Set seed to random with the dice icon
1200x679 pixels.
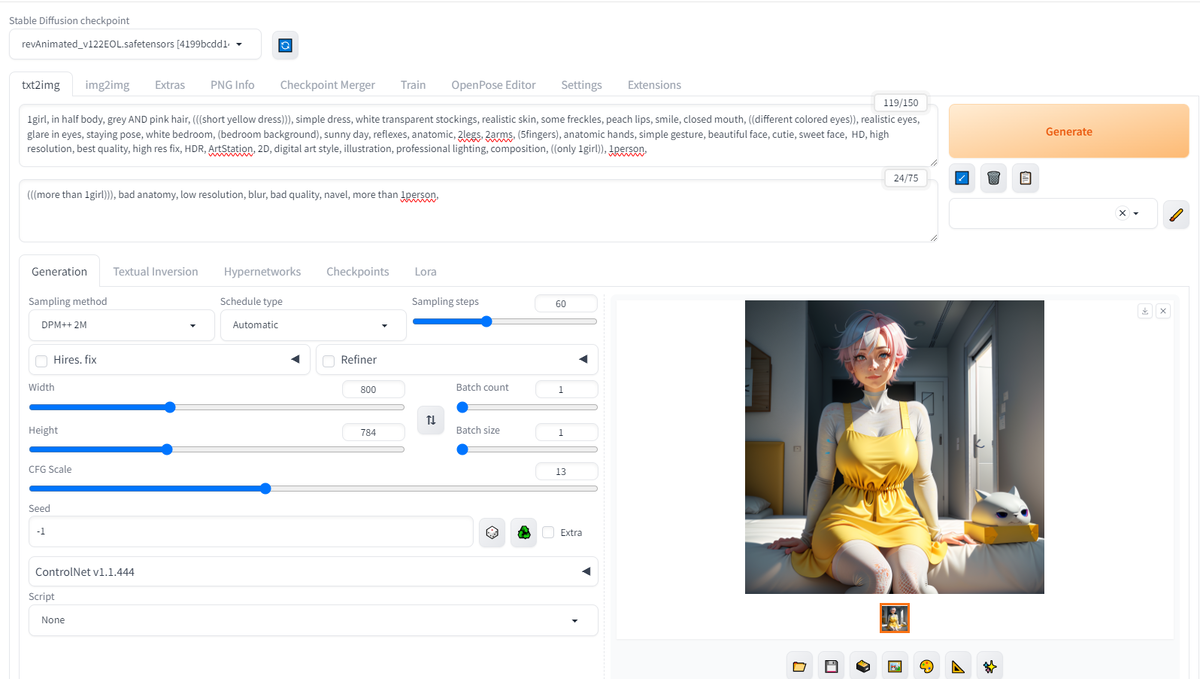point(492,532)
